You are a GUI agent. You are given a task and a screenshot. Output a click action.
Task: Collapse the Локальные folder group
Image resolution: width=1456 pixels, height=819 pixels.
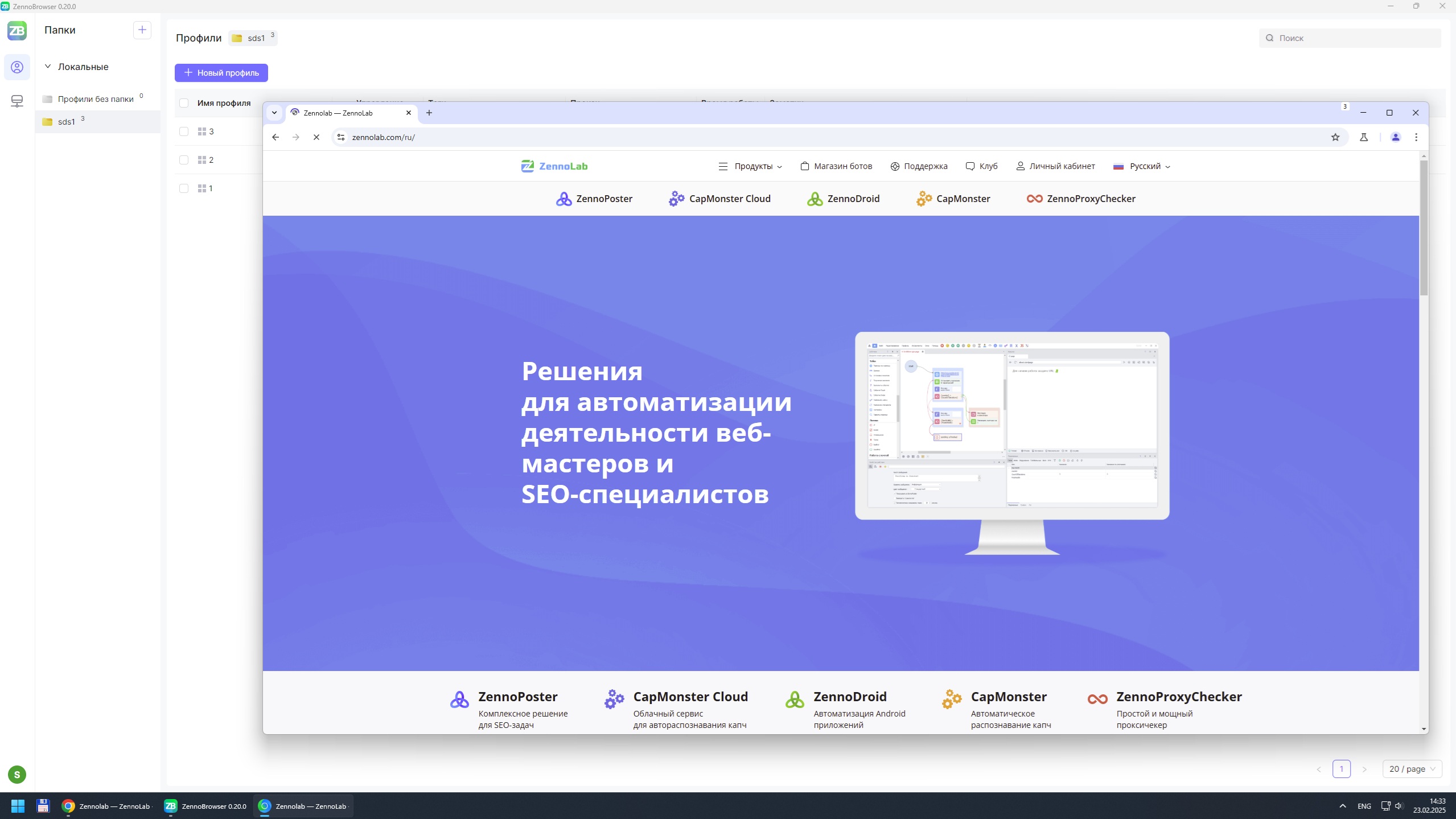(x=48, y=67)
